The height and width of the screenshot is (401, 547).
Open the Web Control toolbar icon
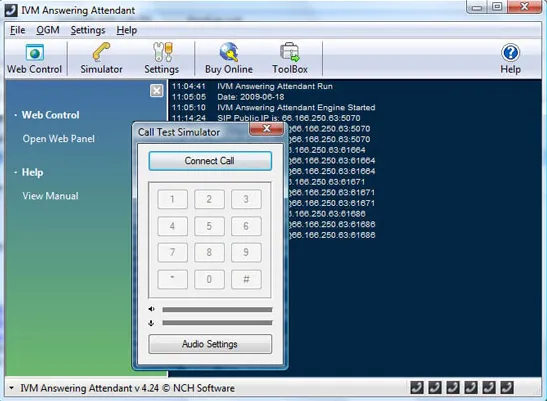click(35, 53)
